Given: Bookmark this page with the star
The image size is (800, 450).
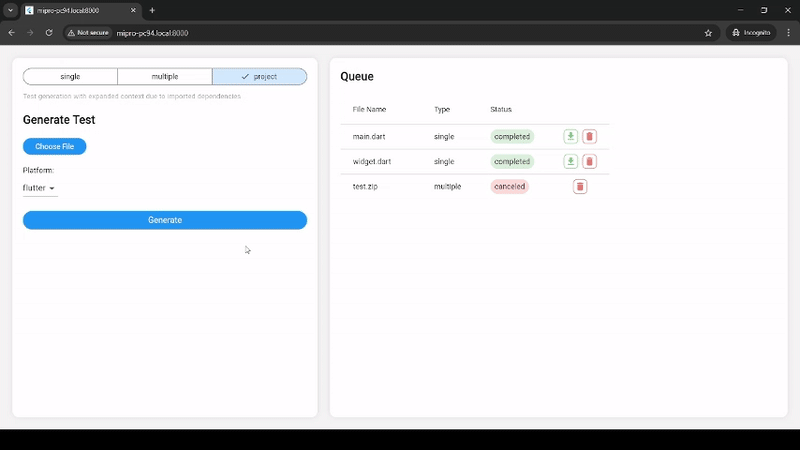Looking at the screenshot, I should click(x=708, y=33).
